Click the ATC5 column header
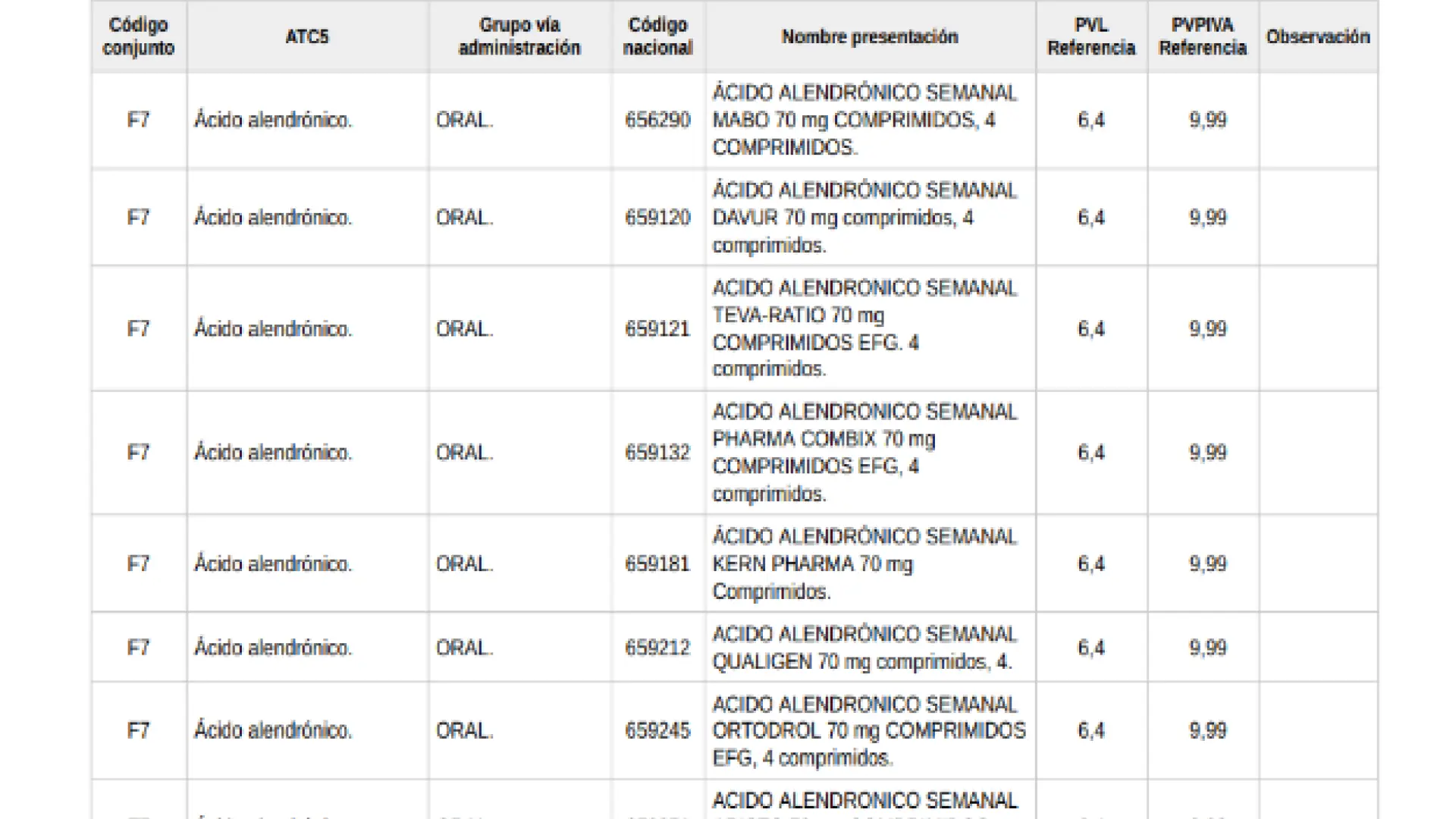 click(307, 36)
